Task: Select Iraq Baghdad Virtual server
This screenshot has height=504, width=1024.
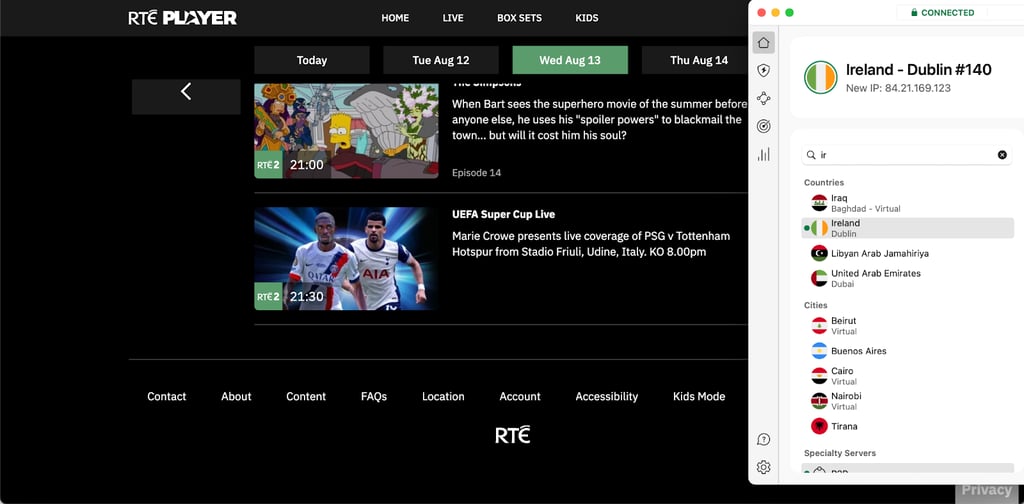Action: coord(908,203)
